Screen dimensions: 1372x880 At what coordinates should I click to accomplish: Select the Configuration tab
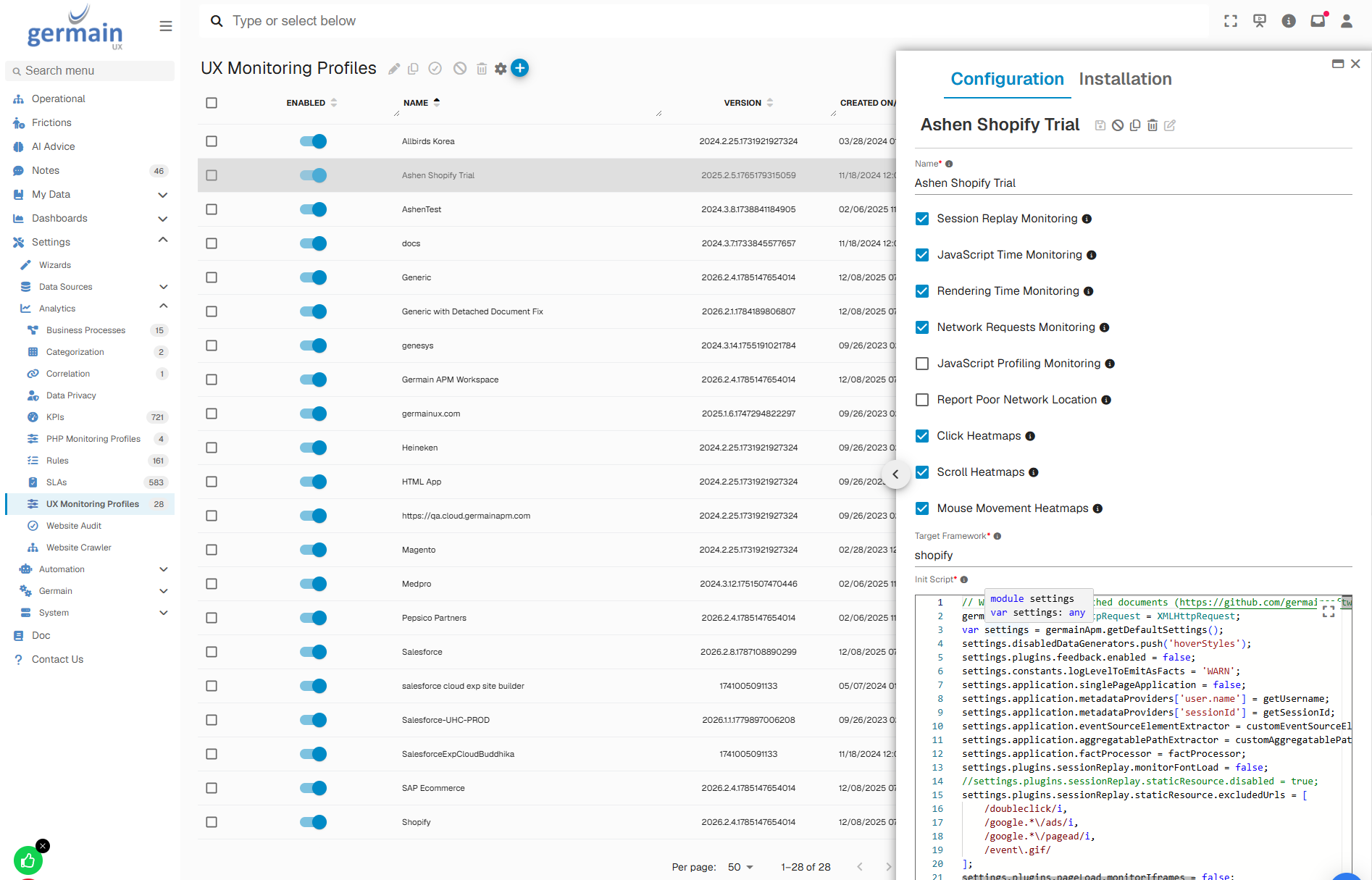pos(1007,79)
